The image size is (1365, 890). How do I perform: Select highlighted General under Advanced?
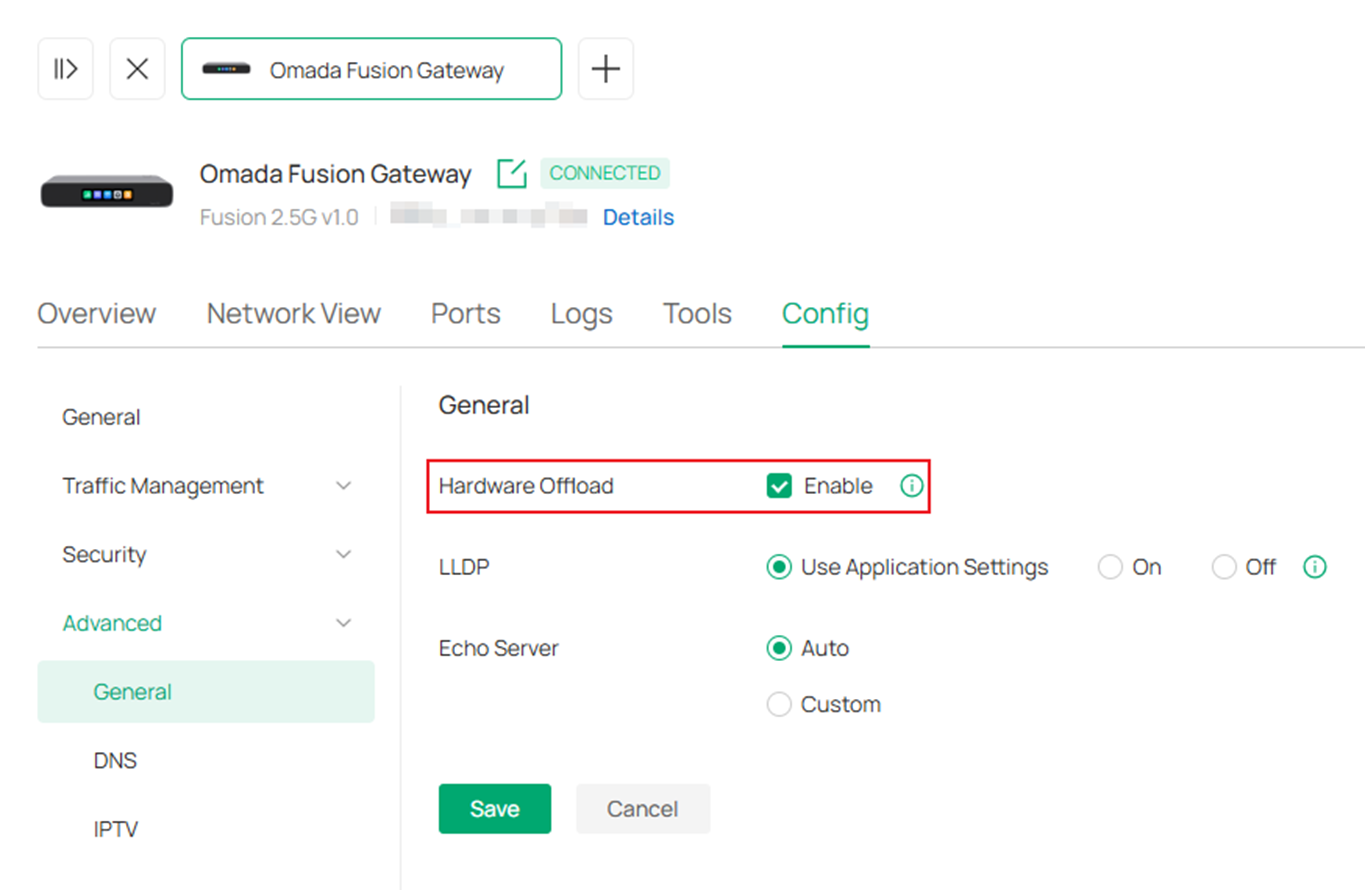click(206, 692)
